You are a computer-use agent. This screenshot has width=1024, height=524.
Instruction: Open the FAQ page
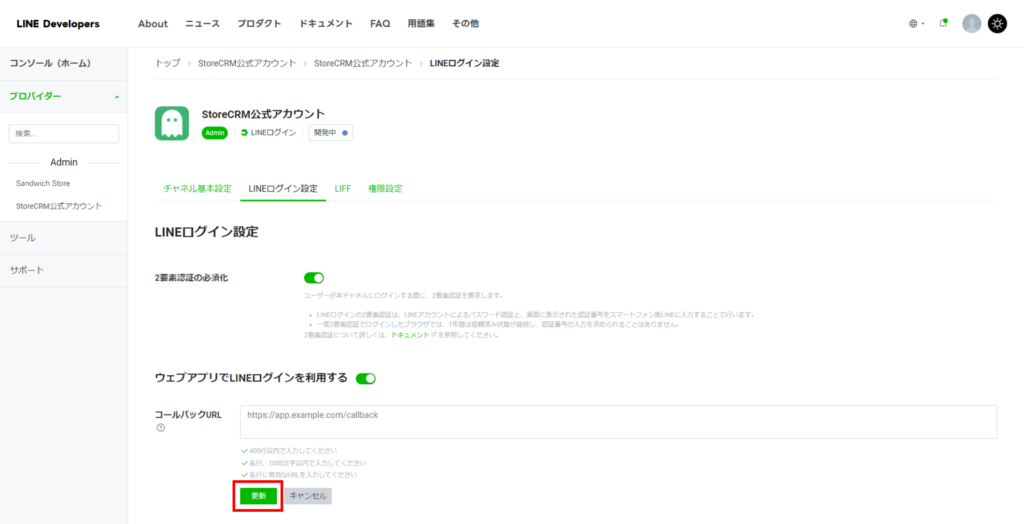click(380, 24)
